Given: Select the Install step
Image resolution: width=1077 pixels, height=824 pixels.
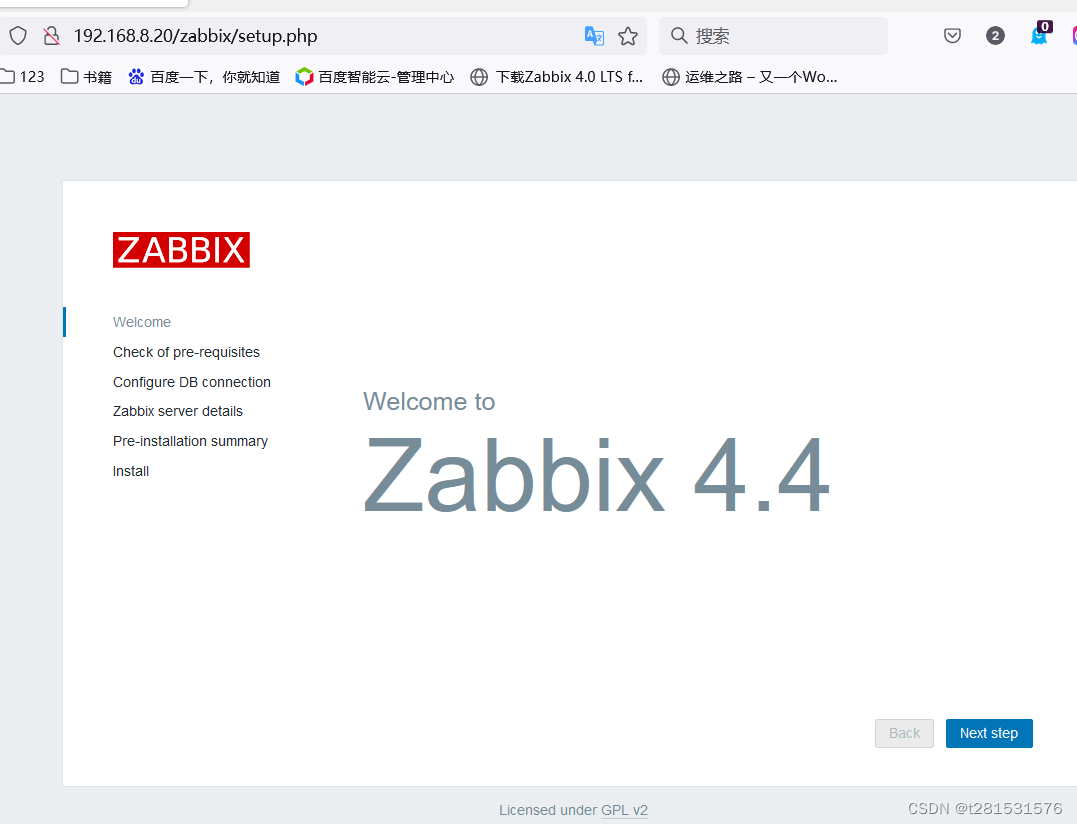Looking at the screenshot, I should [x=131, y=471].
